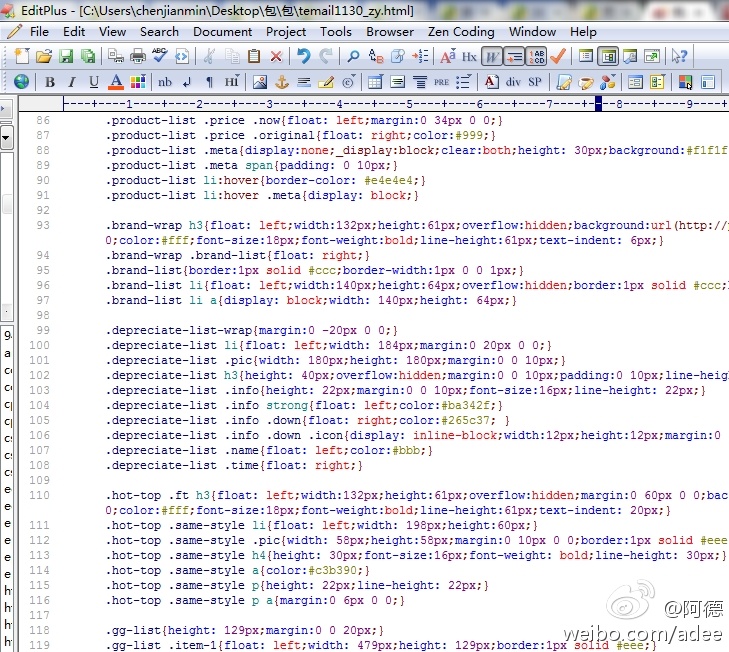This screenshot has width=729, height=652.
Task: Insert SP span tag
Action: point(535,82)
